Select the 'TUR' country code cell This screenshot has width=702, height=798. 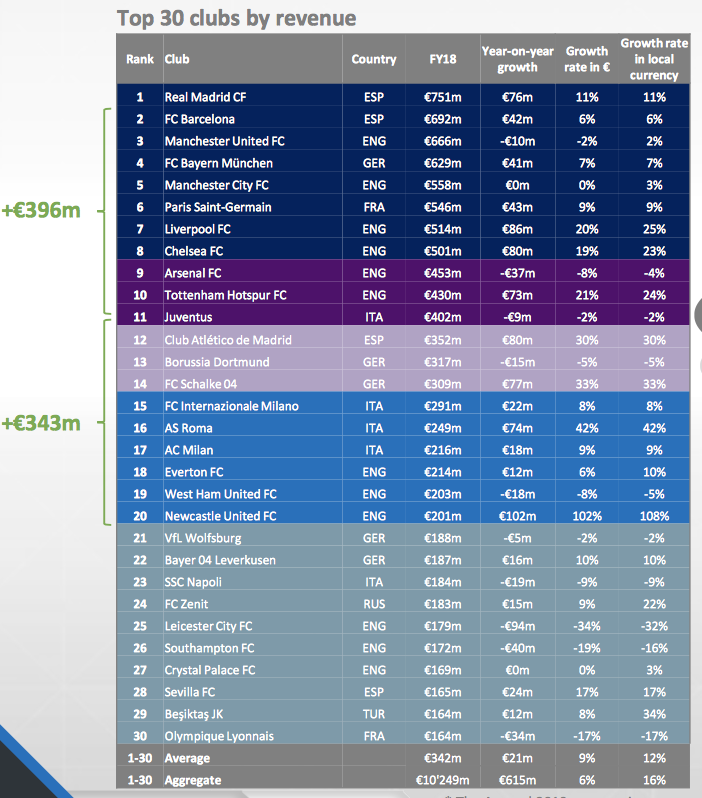[374, 714]
